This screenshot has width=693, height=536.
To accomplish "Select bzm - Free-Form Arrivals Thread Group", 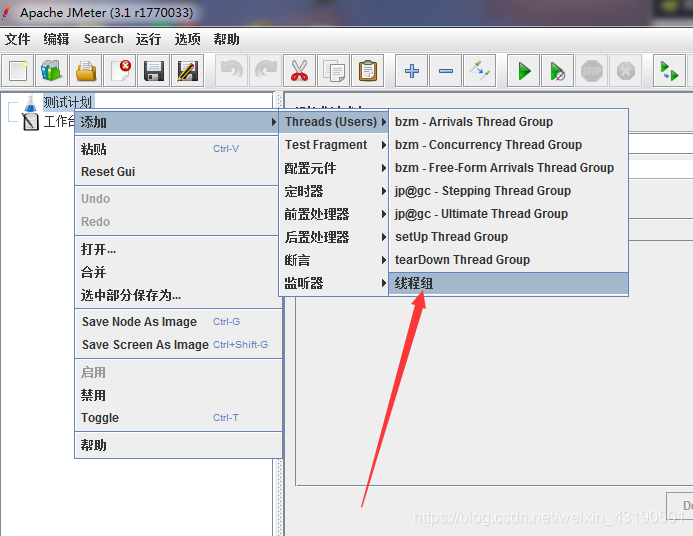I will tap(508, 167).
